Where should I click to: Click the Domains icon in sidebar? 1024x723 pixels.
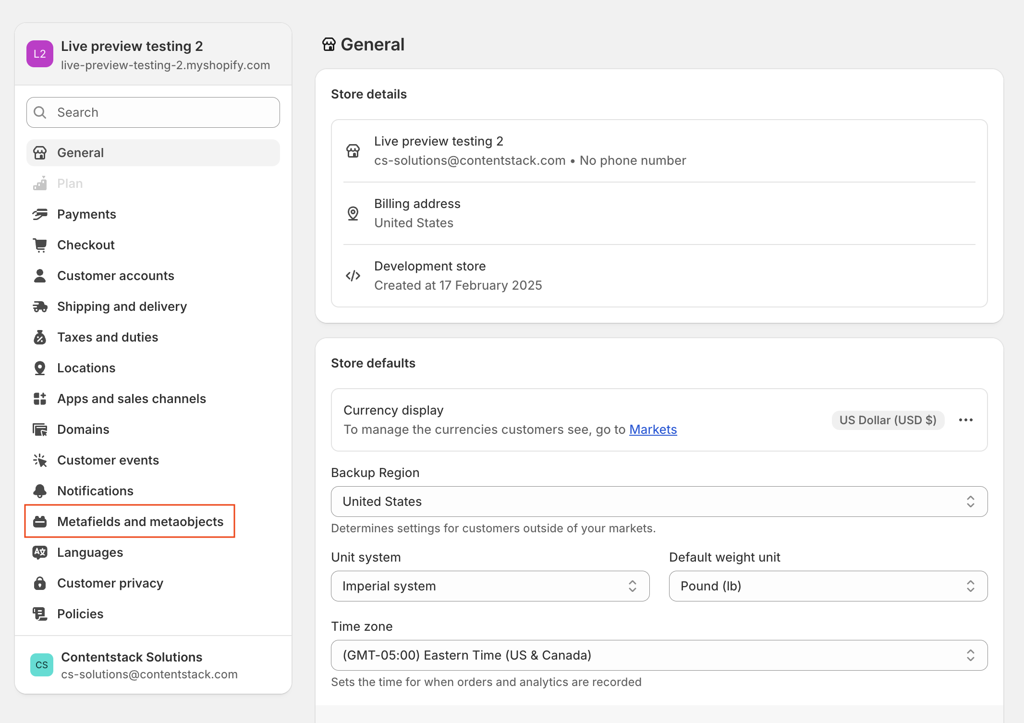40,430
